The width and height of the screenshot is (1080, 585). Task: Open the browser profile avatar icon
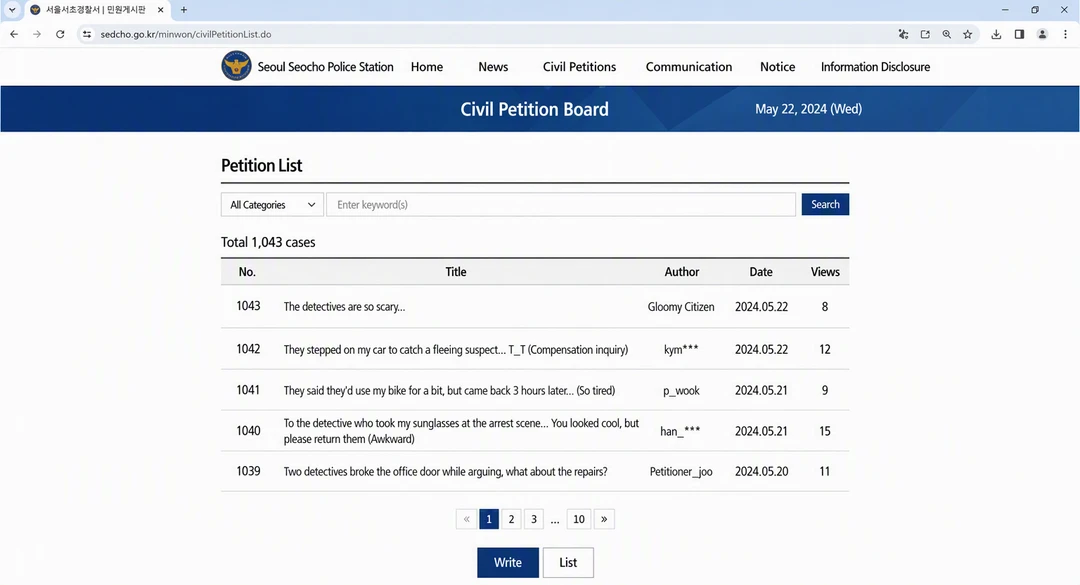tap(1042, 34)
